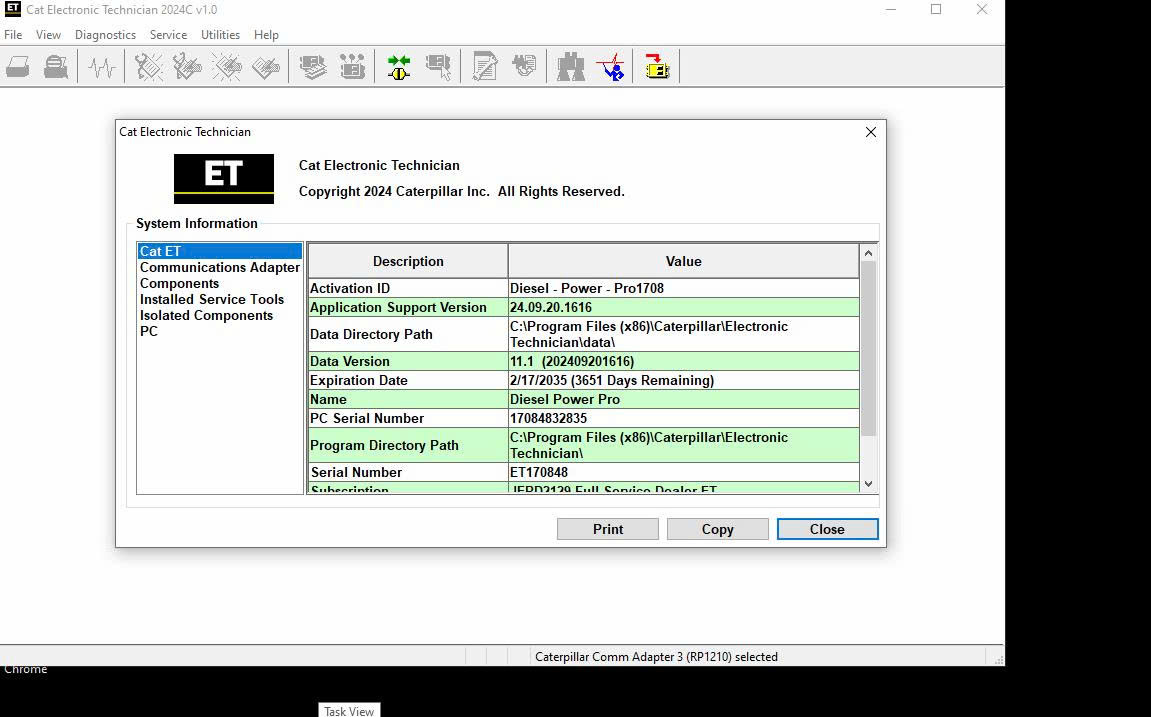Click the binoculars search icon
The width and height of the screenshot is (1151, 717).
tap(570, 67)
